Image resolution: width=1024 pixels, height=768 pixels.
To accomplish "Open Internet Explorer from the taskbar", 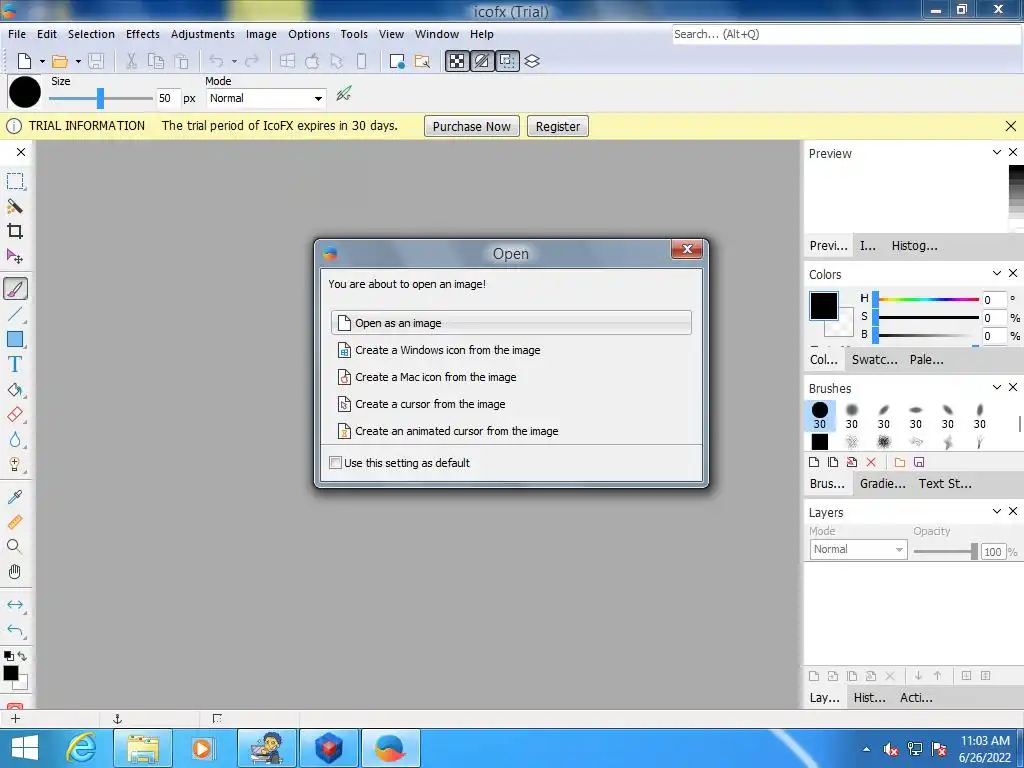I will (81, 748).
